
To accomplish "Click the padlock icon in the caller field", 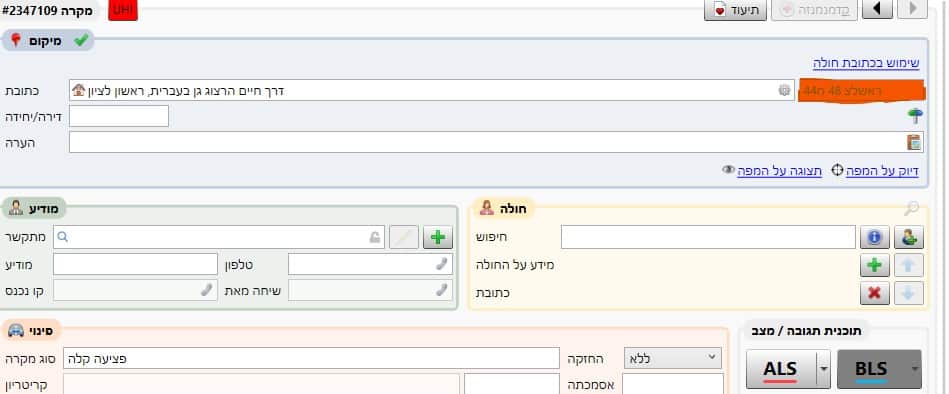I will 375,238.
